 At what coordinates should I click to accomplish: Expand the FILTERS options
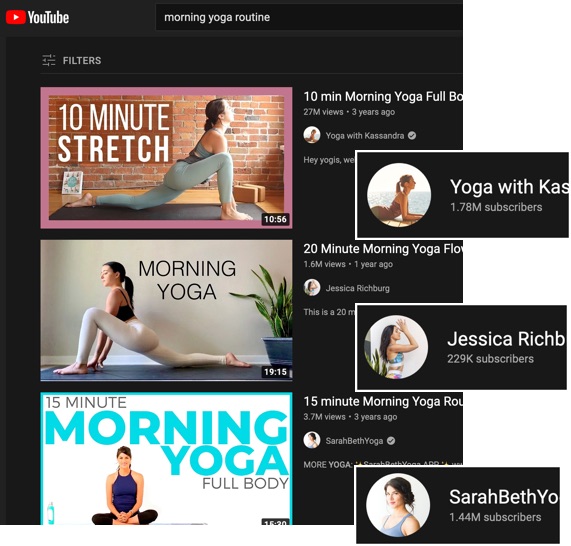click(71, 60)
